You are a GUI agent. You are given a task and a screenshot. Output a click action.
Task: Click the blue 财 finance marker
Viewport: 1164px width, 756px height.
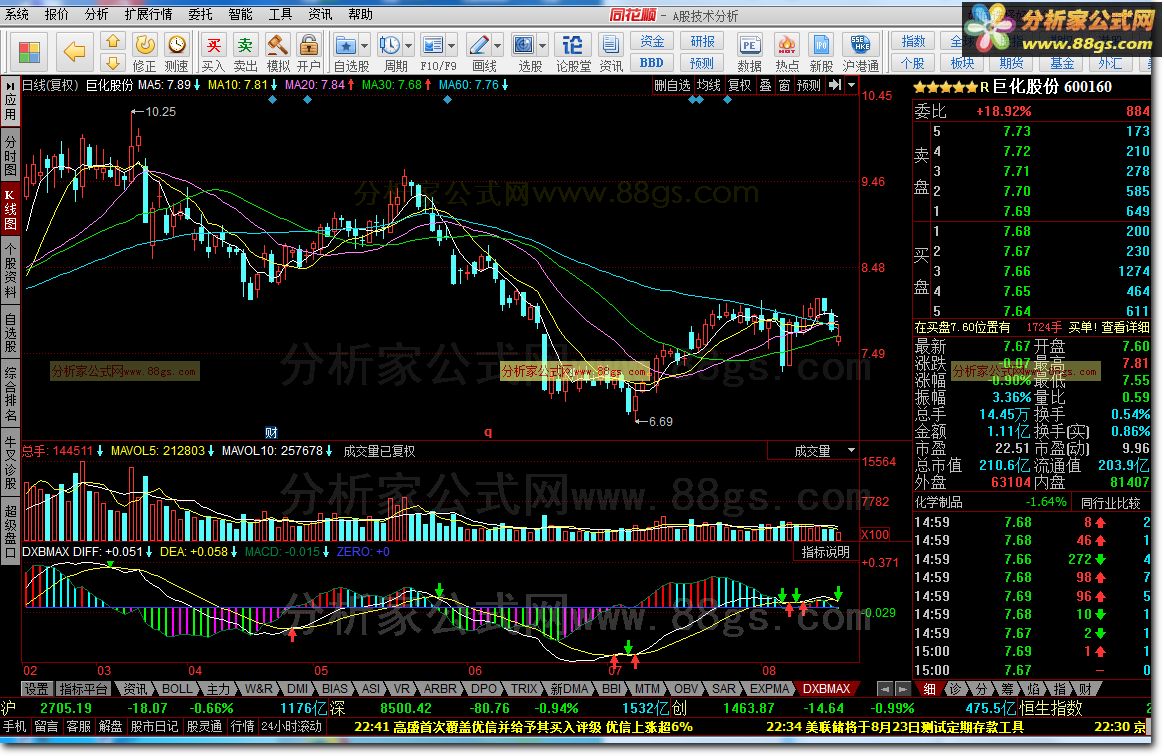[271, 433]
